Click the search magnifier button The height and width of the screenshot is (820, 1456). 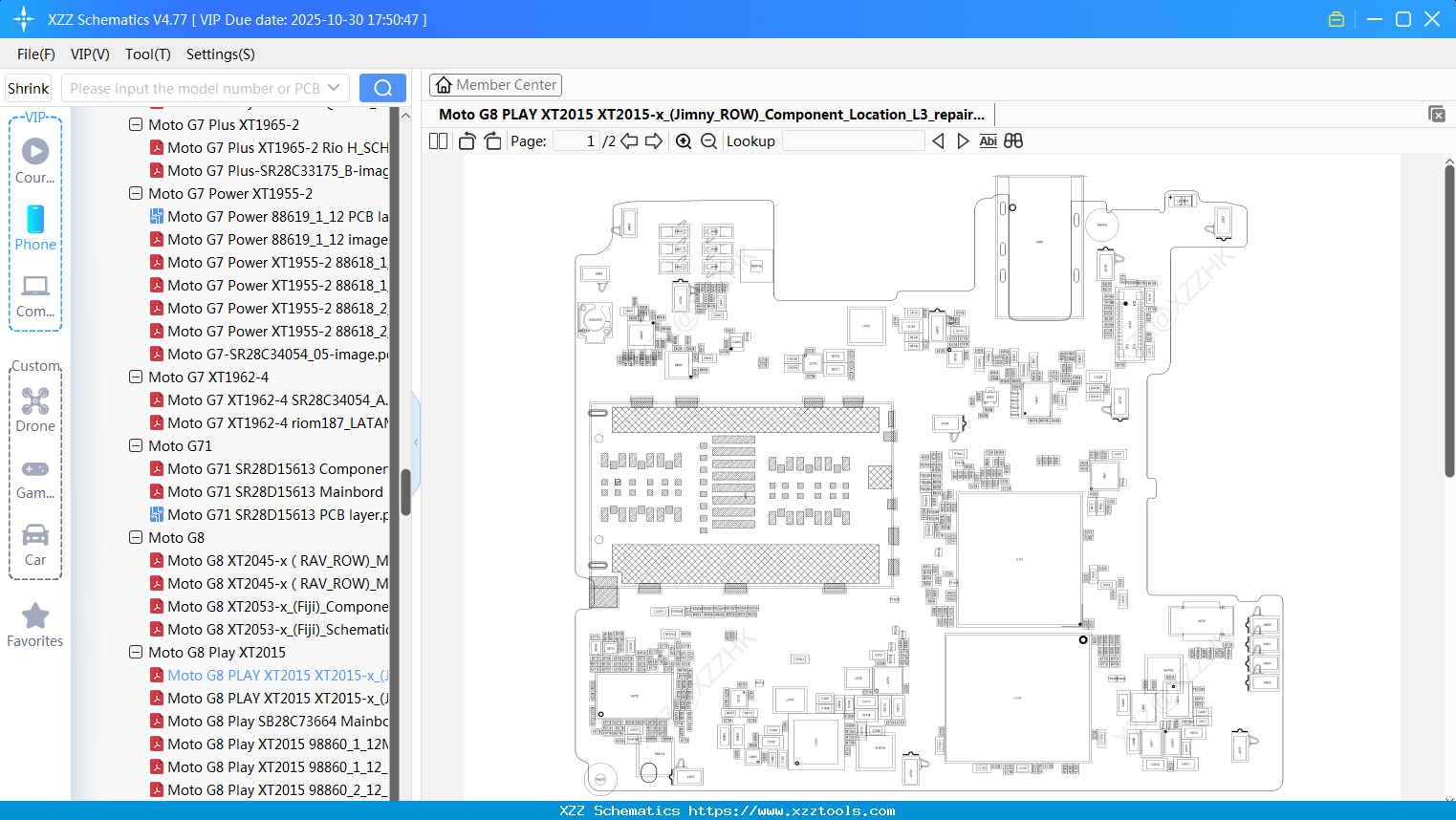(382, 88)
